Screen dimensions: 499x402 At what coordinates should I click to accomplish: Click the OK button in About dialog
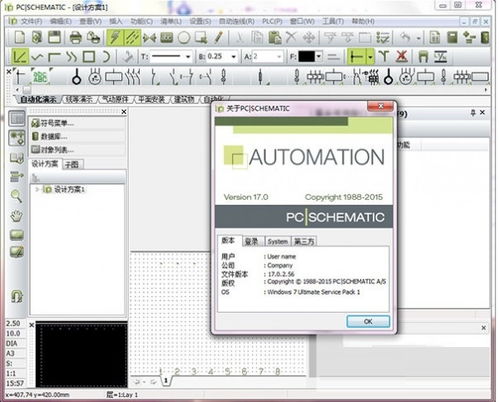(368, 321)
